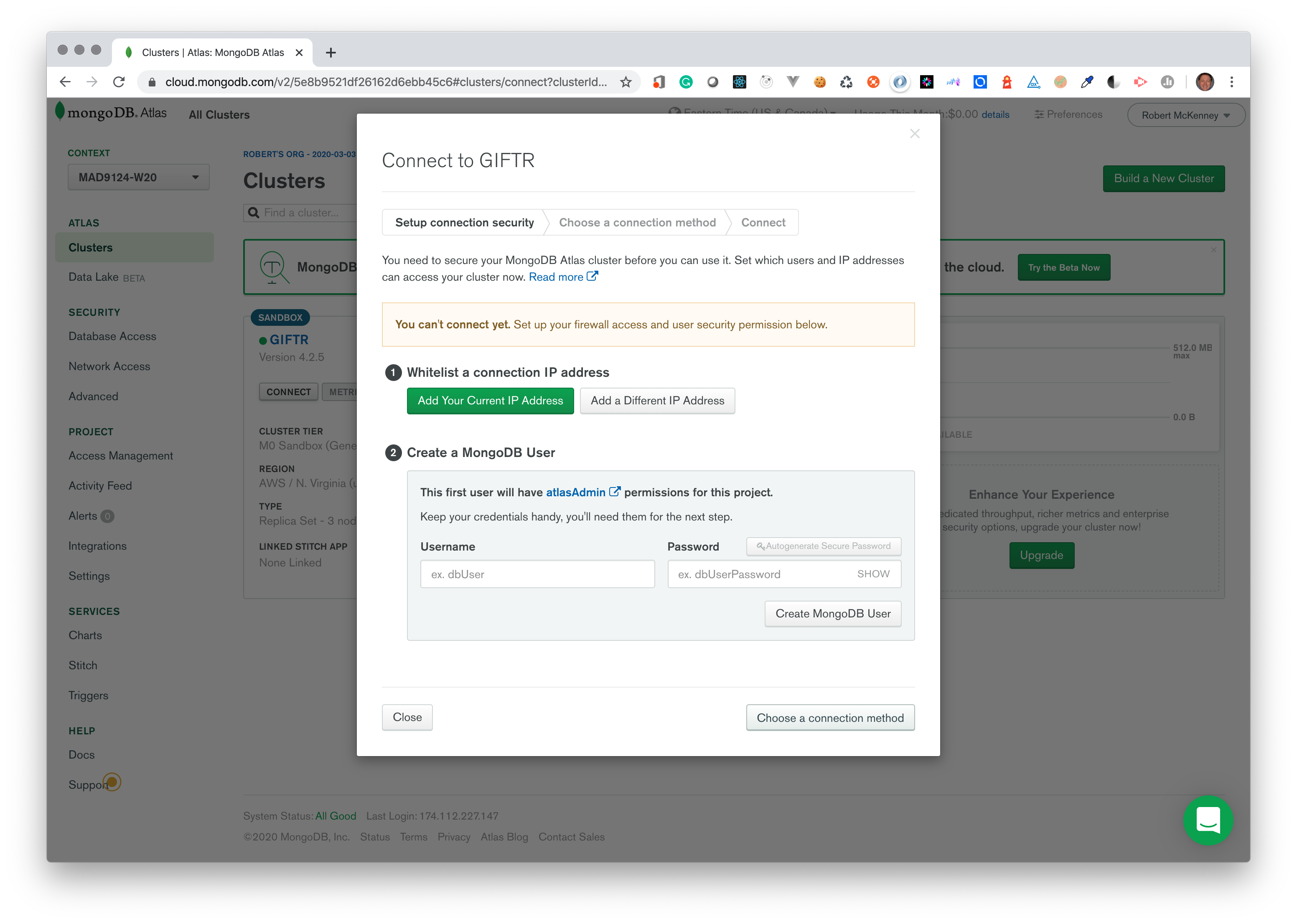
Task: Expand the Connect tab step indicator
Action: [x=763, y=221]
